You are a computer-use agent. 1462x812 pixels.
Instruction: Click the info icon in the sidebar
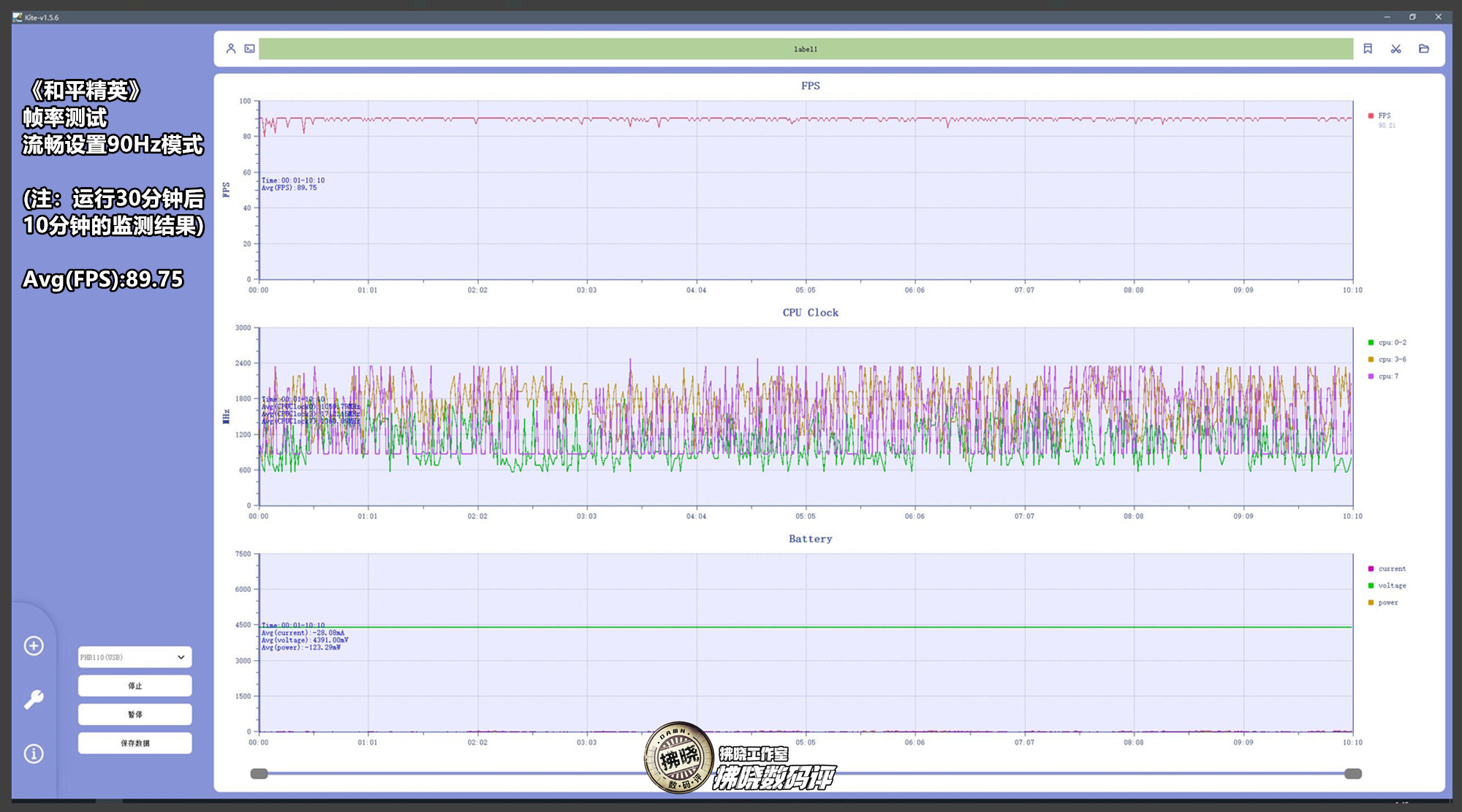(34, 754)
